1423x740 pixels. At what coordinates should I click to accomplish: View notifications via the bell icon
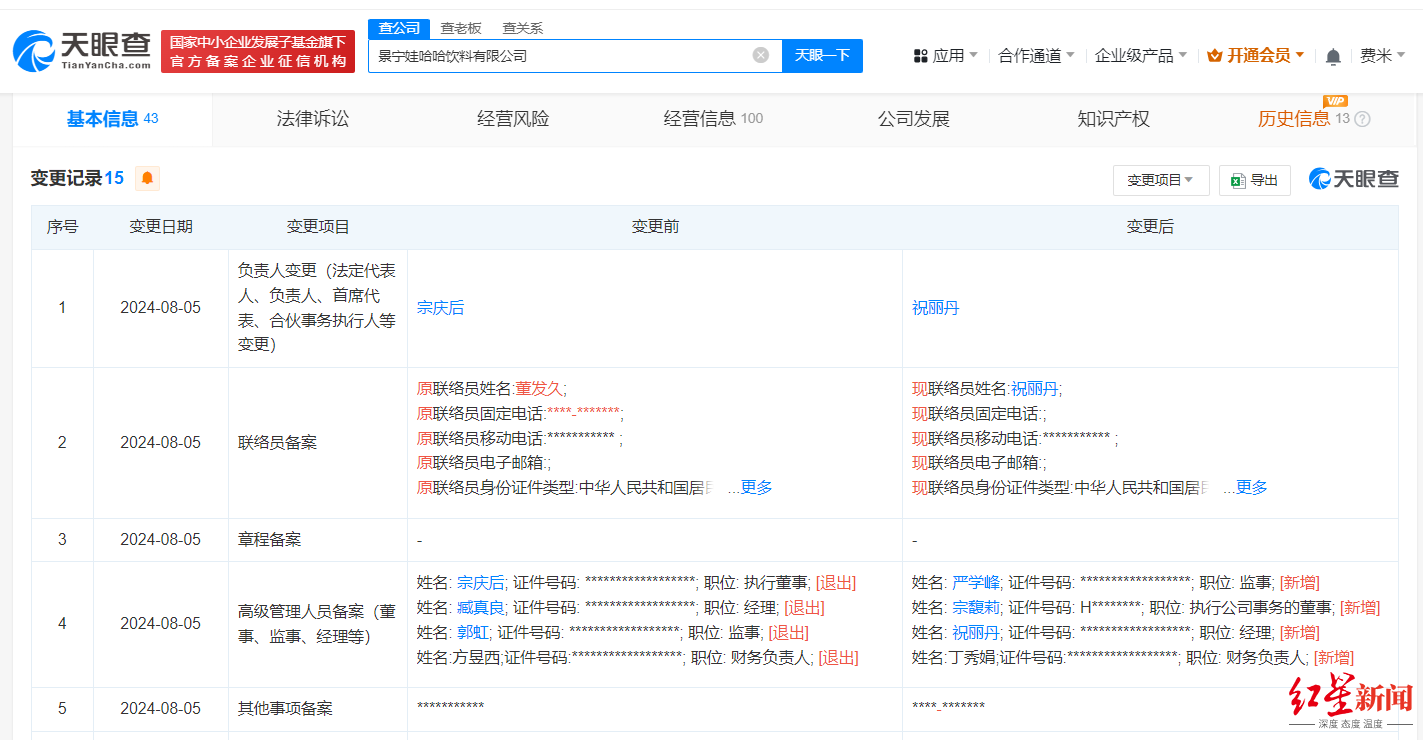[1333, 56]
